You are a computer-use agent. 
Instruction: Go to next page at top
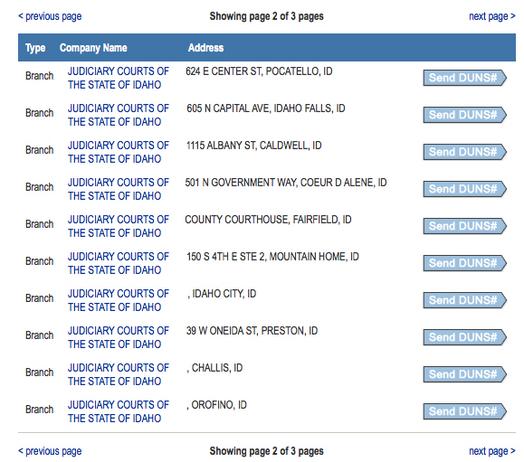(x=492, y=16)
